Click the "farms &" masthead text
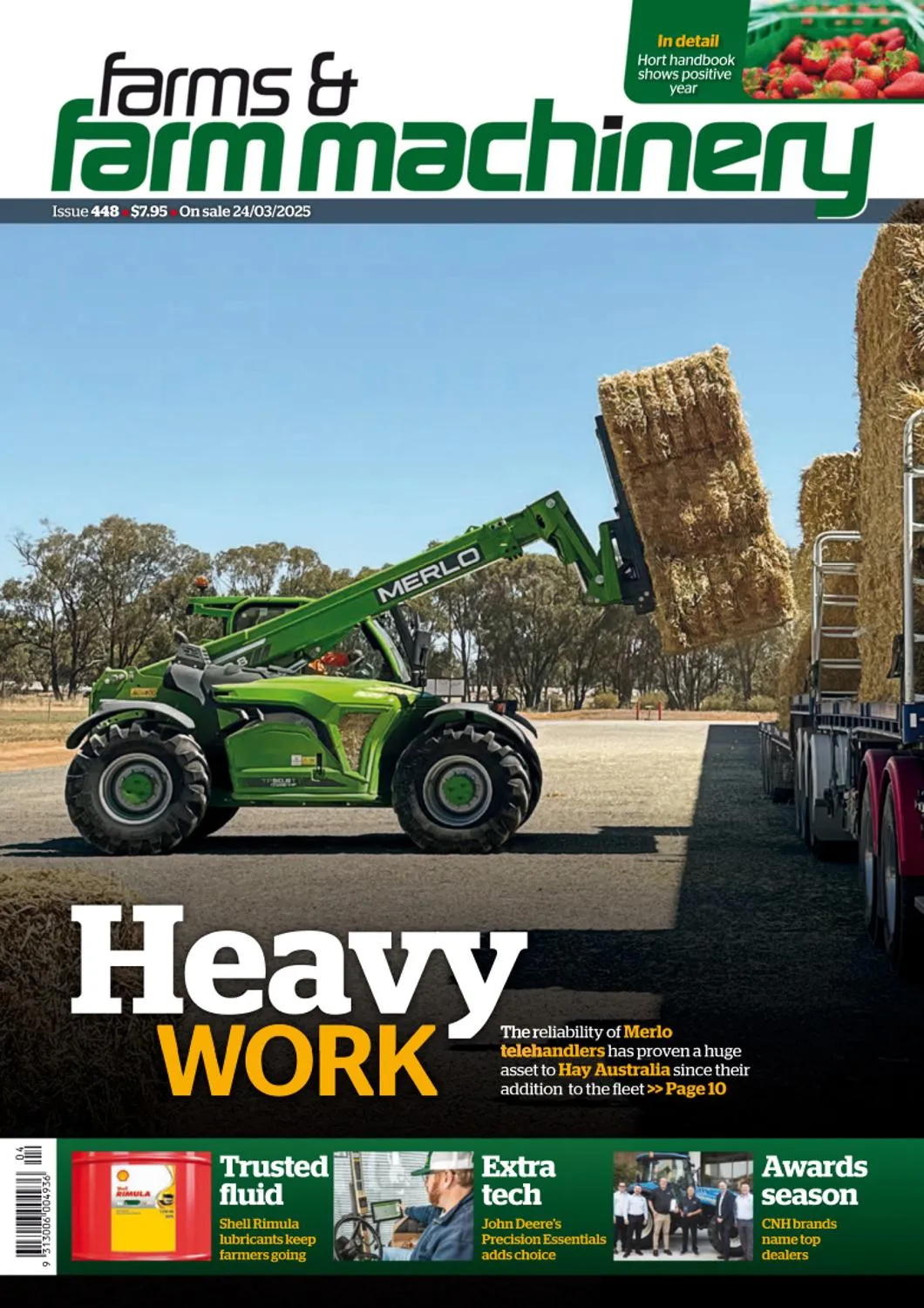Image resolution: width=924 pixels, height=1308 pixels. tap(227, 84)
